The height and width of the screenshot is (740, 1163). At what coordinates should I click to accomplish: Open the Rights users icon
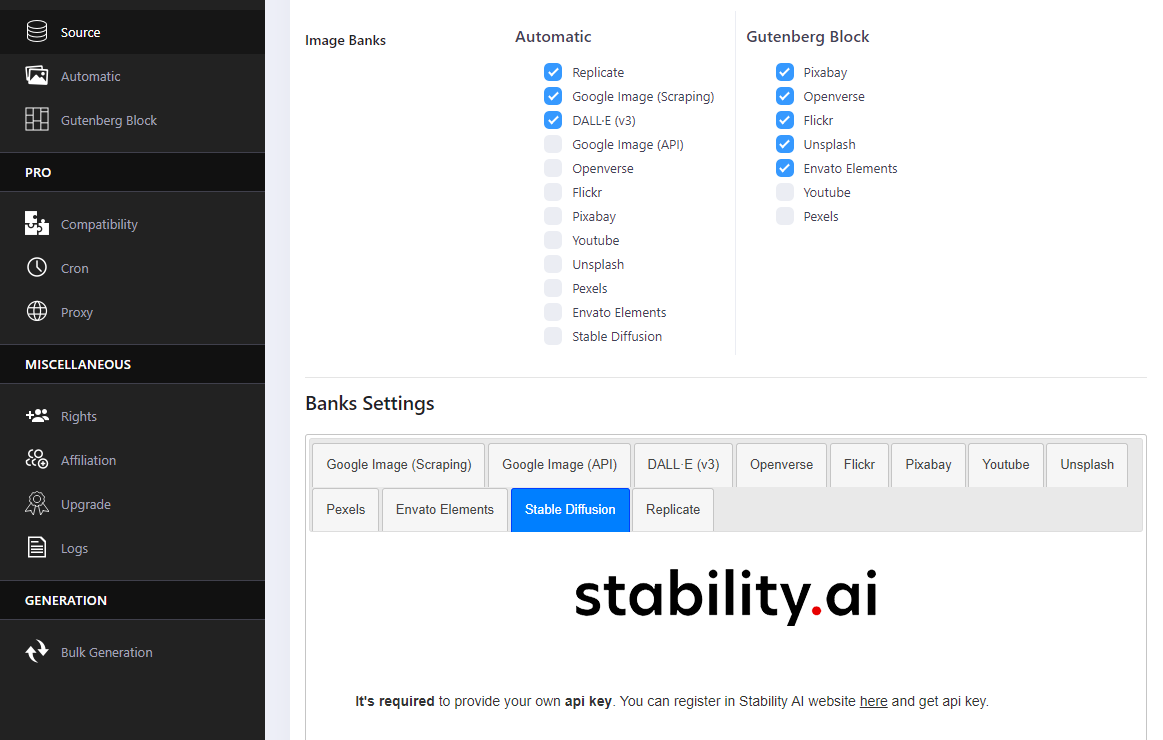(x=37, y=416)
